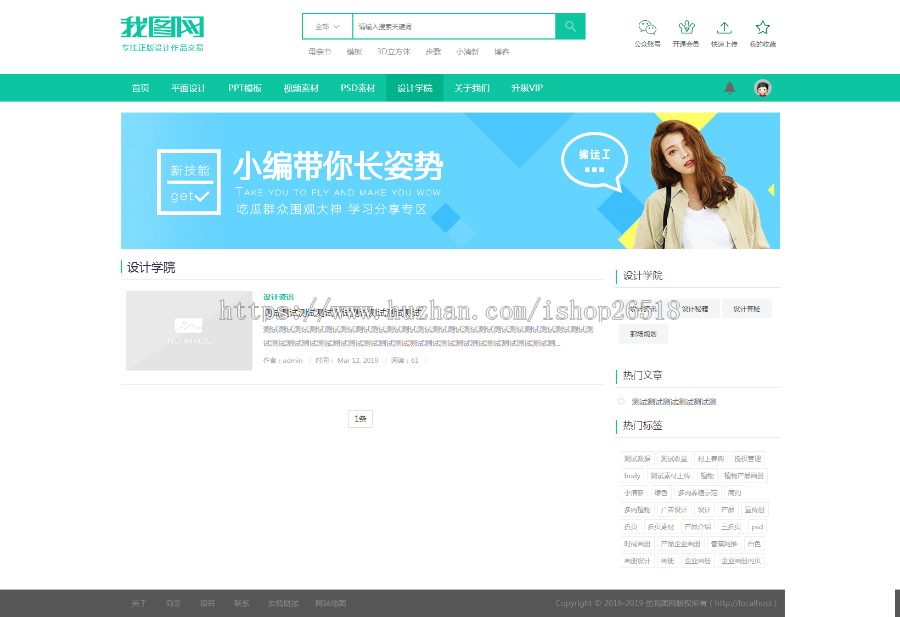Open the user avatar menu
The width and height of the screenshot is (900, 617).
[762, 88]
